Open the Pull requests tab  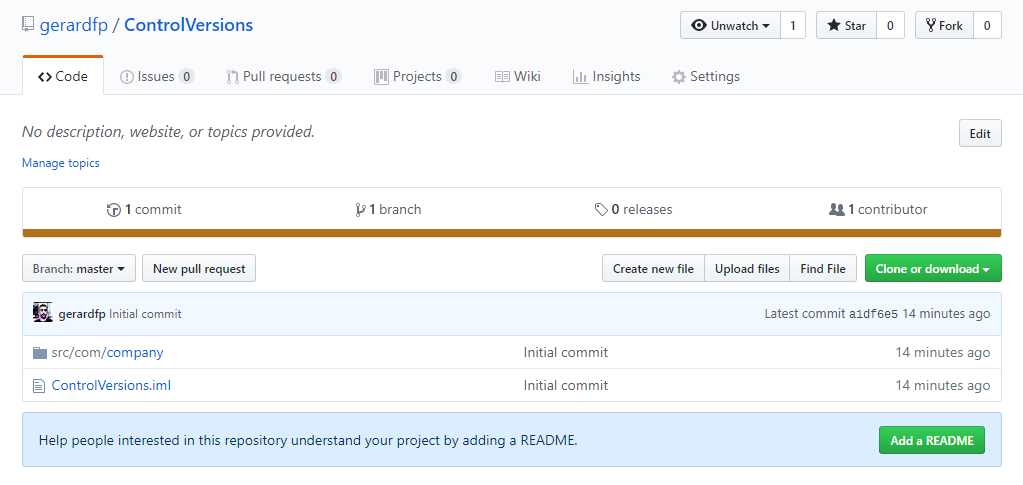coord(283,77)
